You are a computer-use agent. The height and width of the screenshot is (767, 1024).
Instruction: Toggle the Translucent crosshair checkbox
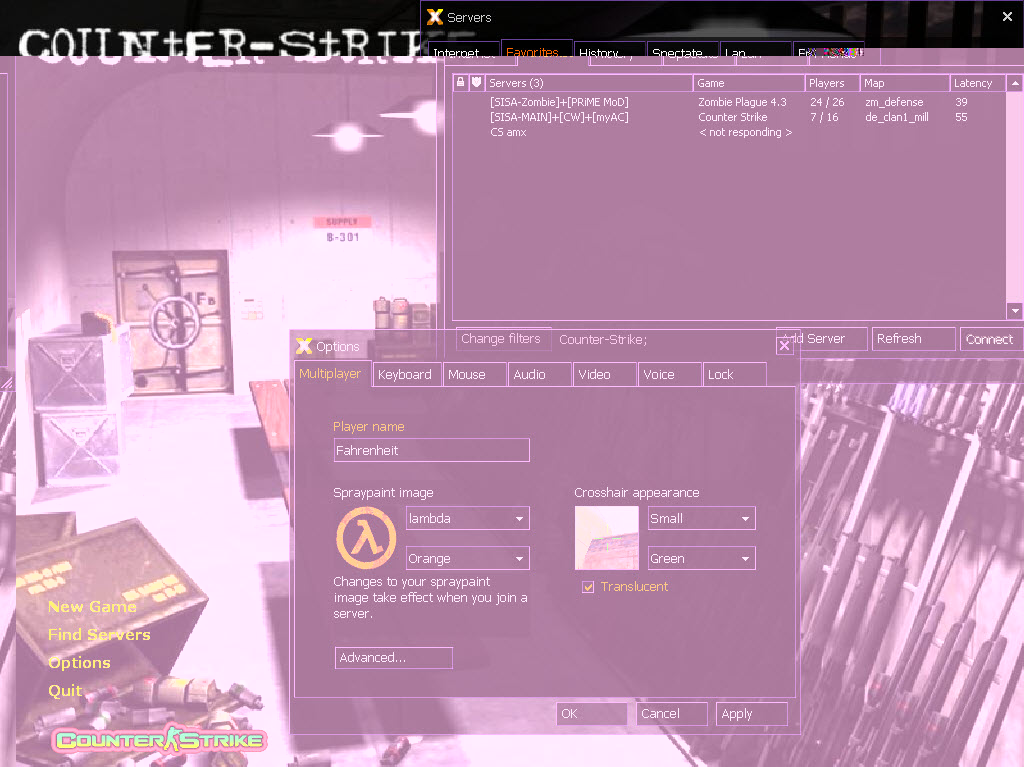588,587
